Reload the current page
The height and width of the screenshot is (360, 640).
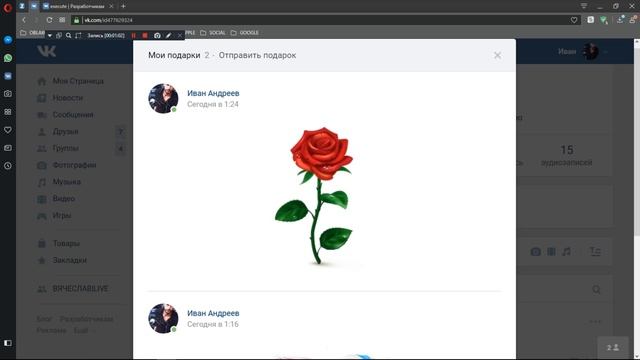pyautogui.click(x=49, y=20)
